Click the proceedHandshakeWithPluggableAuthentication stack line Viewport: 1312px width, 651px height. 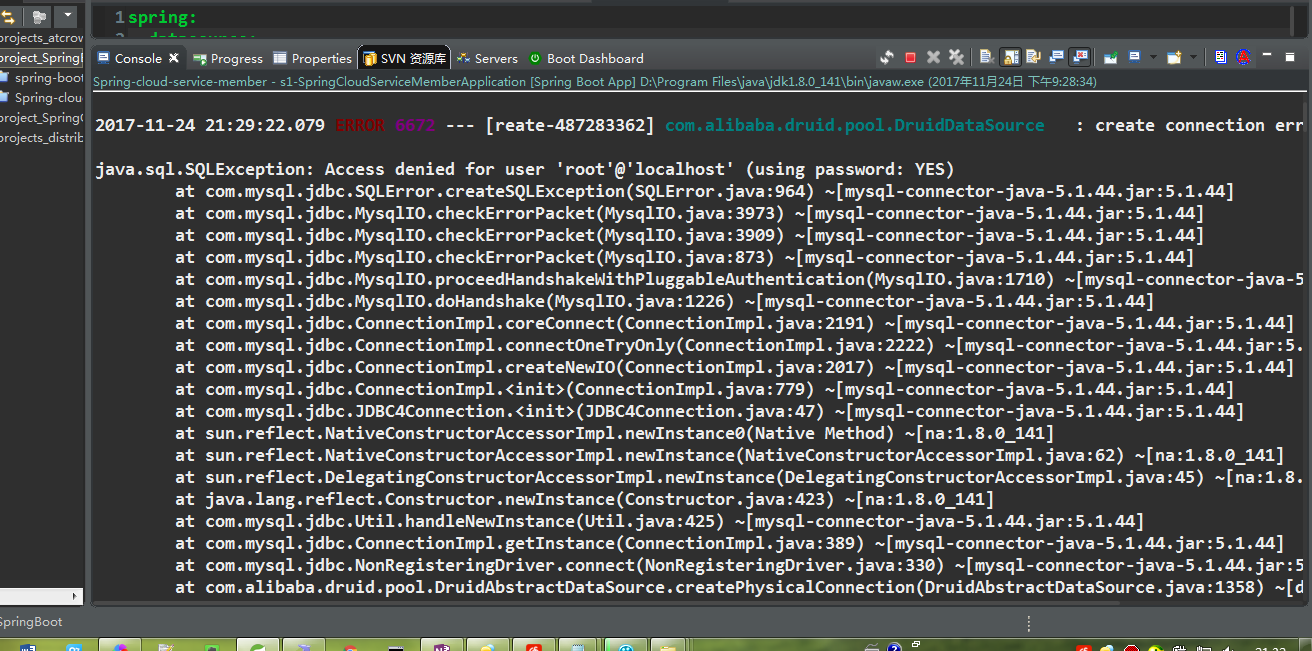[x=740, y=279]
